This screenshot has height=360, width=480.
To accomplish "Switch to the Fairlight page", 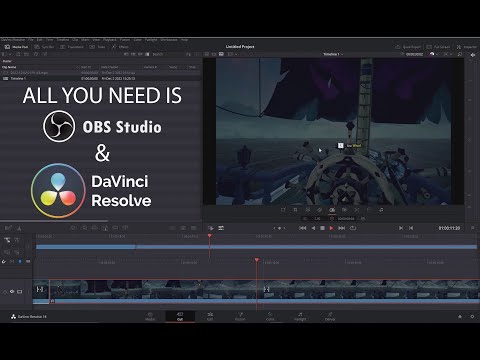I will pos(300,316).
